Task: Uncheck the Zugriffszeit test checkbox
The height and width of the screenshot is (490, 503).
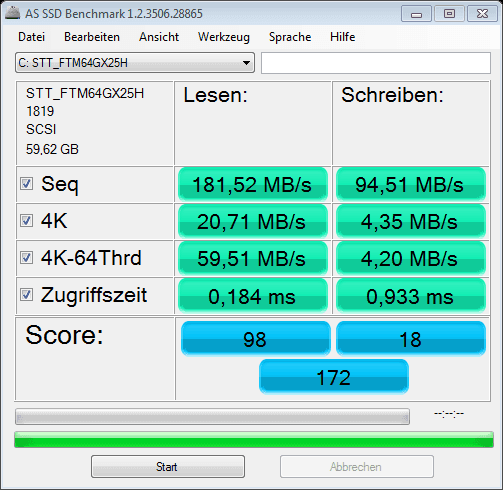Action: [26, 295]
